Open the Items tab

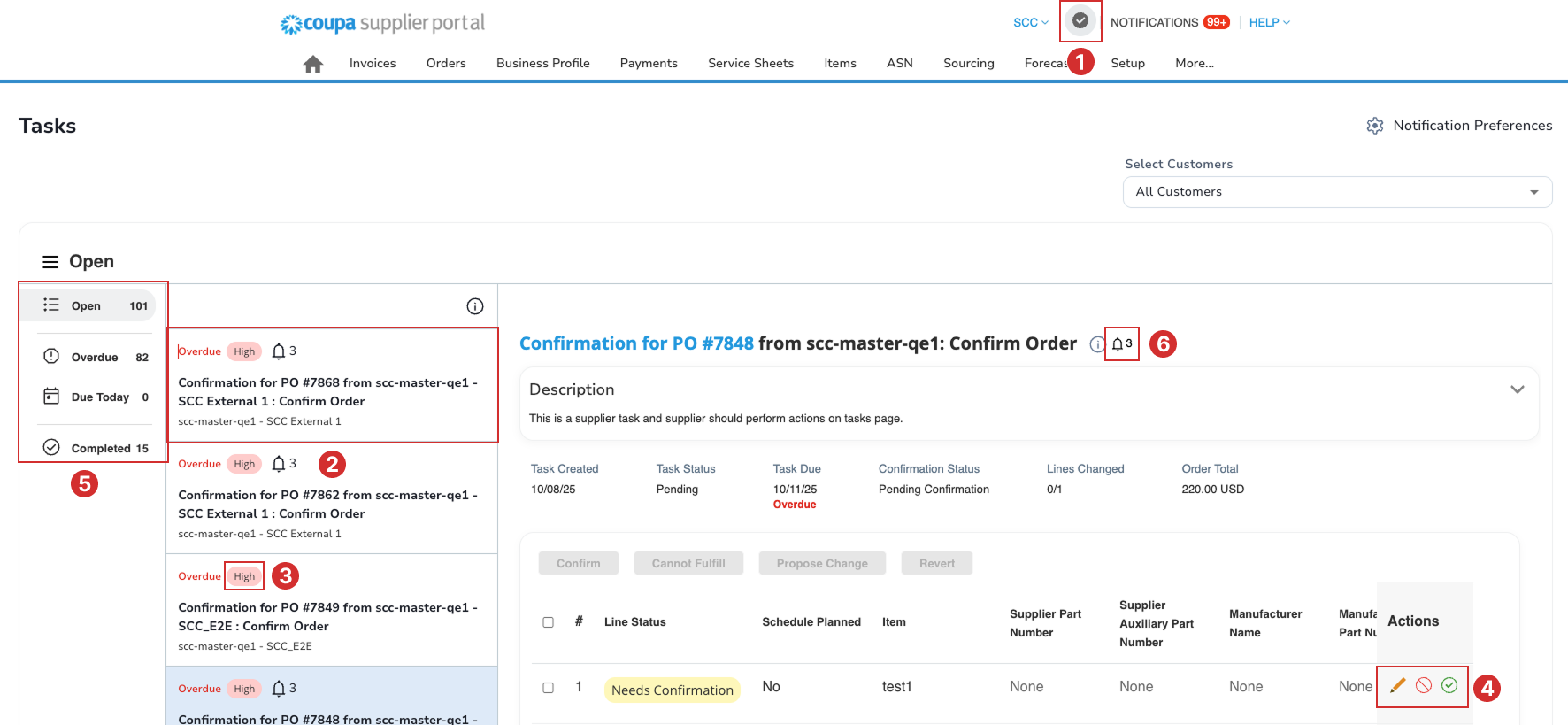pyautogui.click(x=840, y=64)
